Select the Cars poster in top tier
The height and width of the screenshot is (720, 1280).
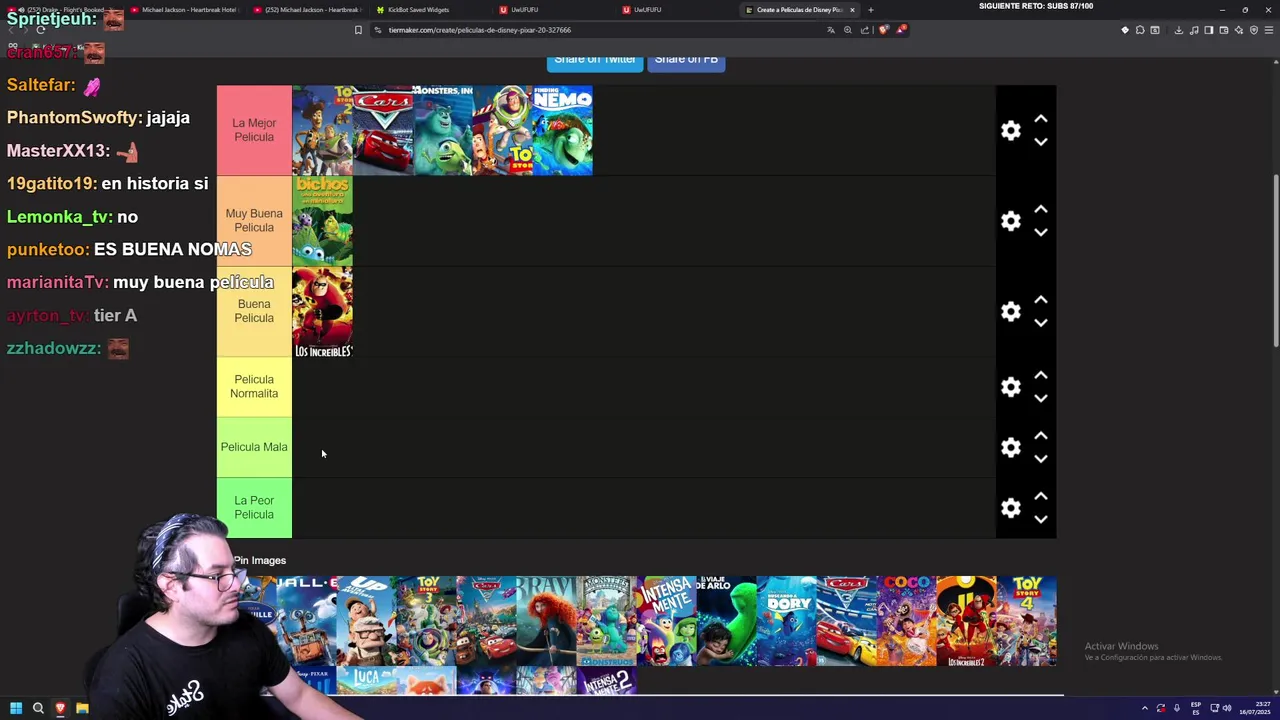pyautogui.click(x=382, y=131)
